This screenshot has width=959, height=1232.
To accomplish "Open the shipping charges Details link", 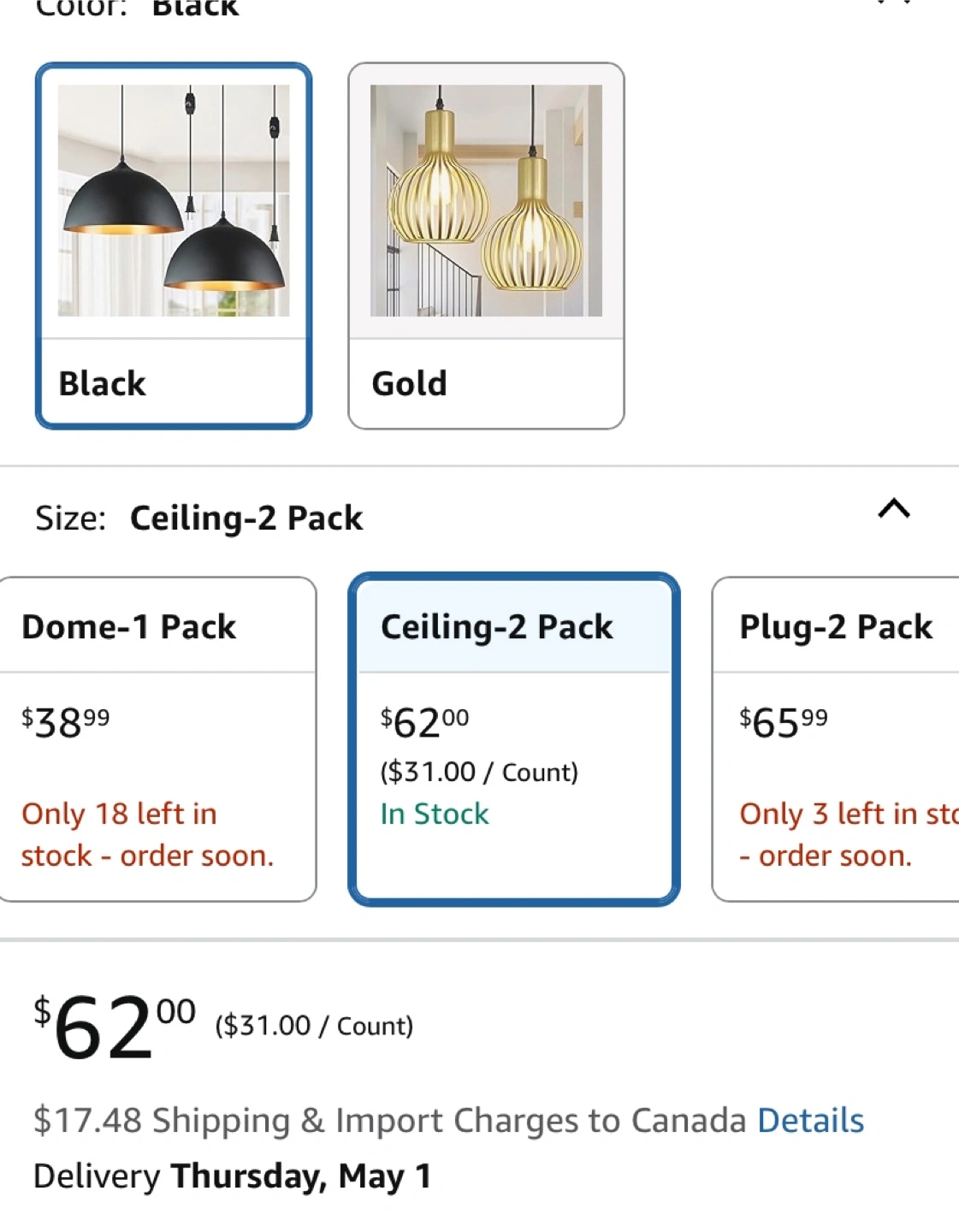I will click(810, 1120).
